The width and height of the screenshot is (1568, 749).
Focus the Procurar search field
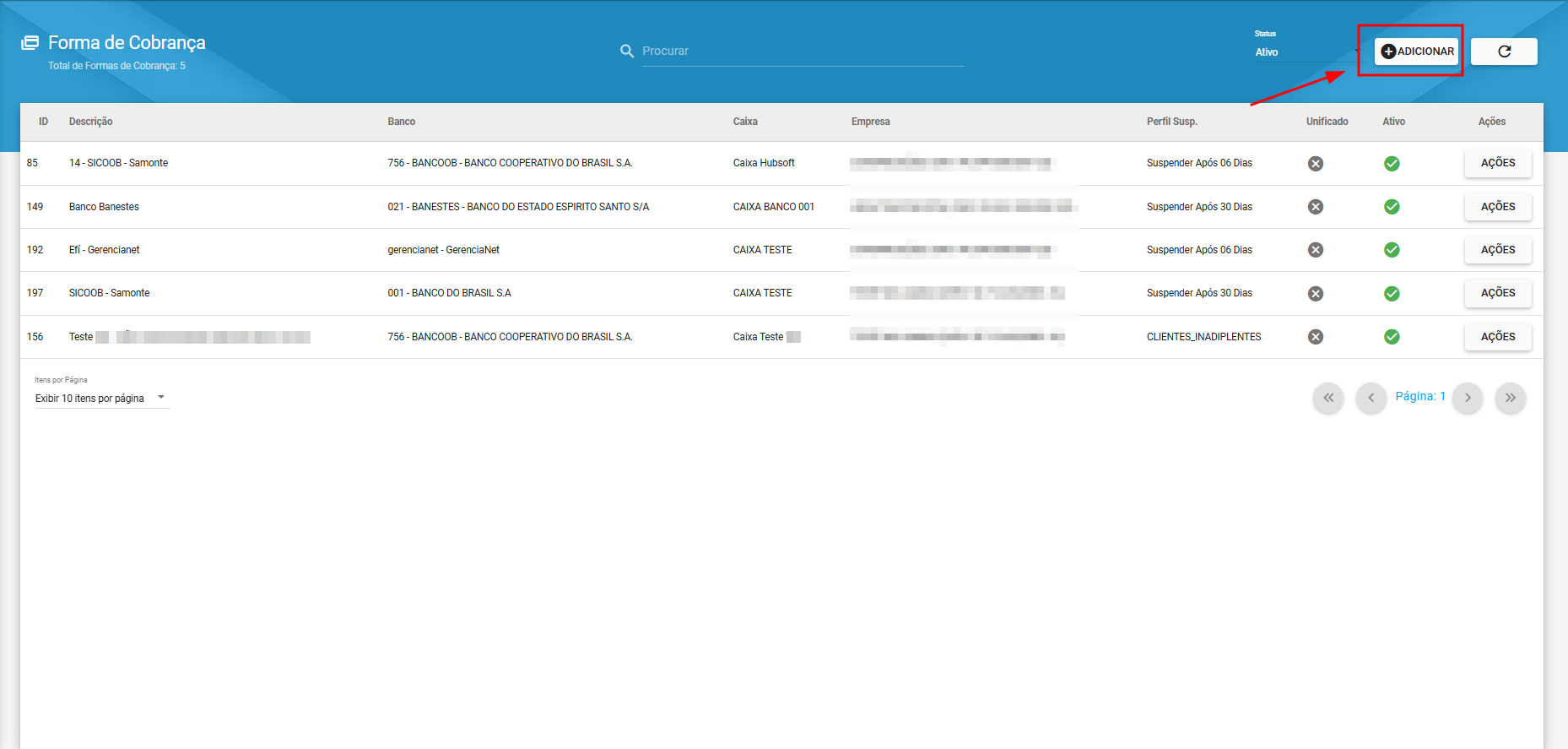point(803,52)
